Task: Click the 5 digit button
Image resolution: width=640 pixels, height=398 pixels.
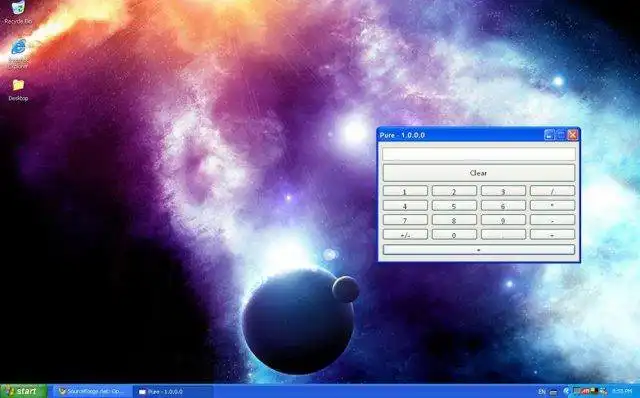Action: [454, 206]
